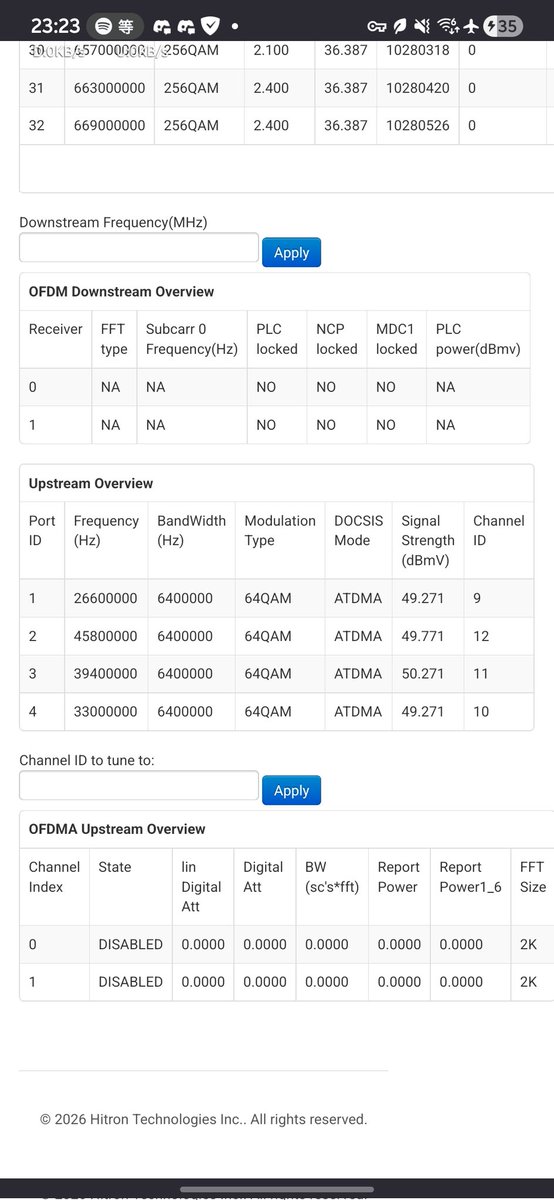Apply the channel ID to tune to
This screenshot has width=554, height=1200.
click(x=291, y=790)
